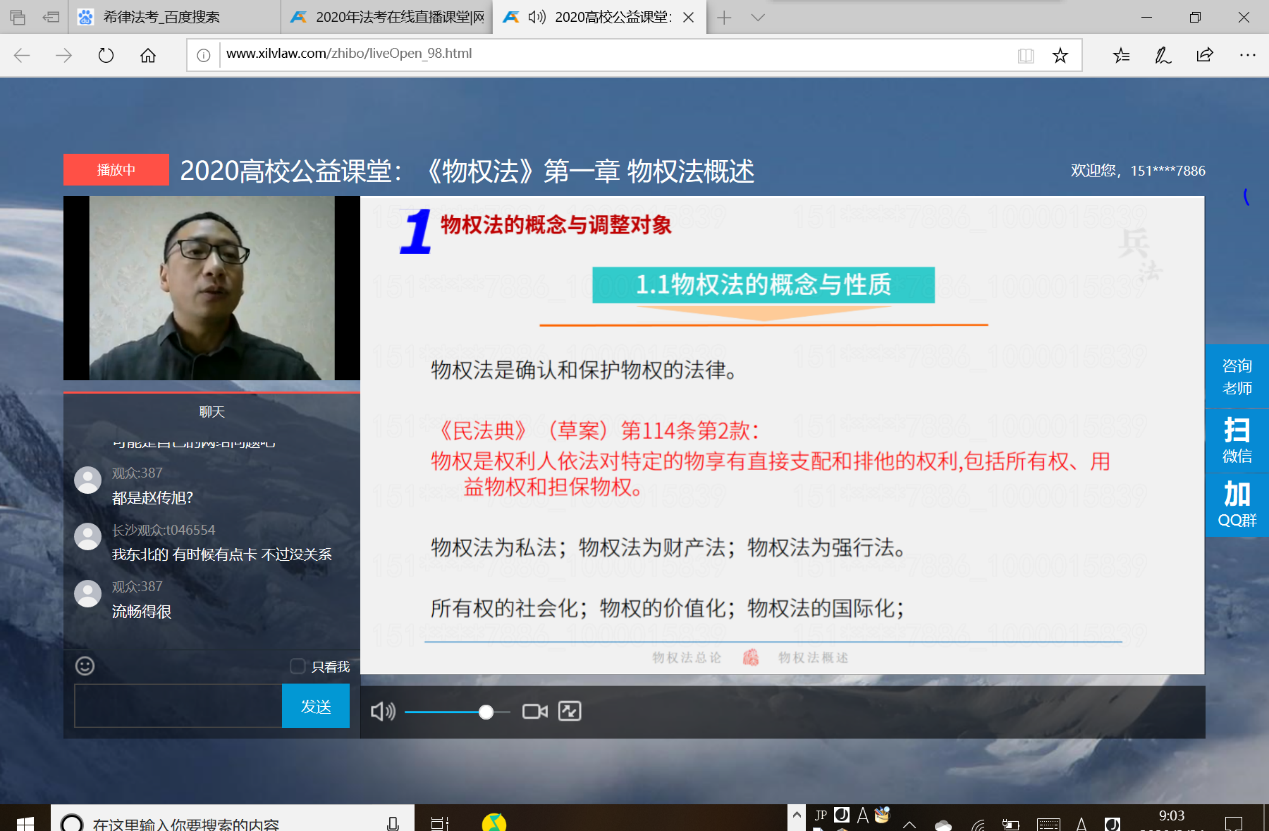Toggle reading view icon in address bar
The height and width of the screenshot is (831, 1269).
(x=1026, y=55)
